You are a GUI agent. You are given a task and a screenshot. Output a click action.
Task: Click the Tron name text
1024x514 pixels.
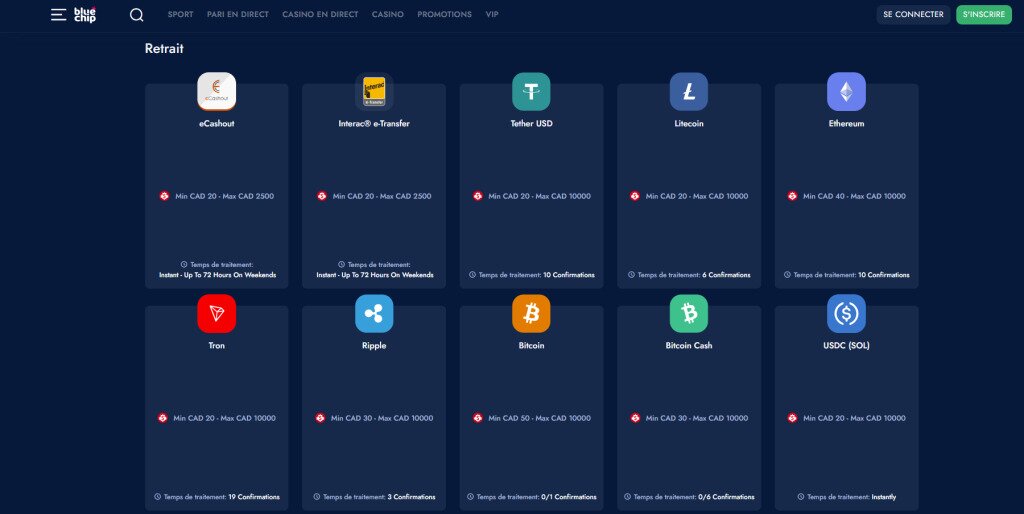tap(217, 345)
